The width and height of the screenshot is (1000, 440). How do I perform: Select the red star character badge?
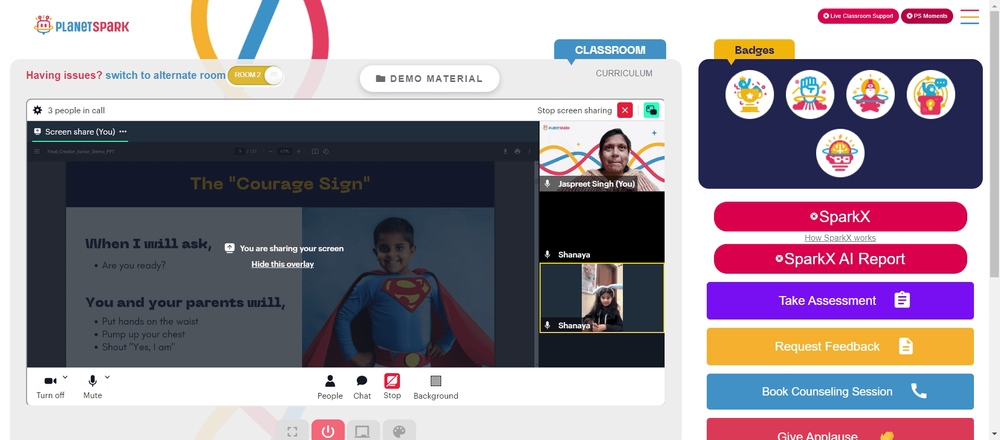coord(871,94)
